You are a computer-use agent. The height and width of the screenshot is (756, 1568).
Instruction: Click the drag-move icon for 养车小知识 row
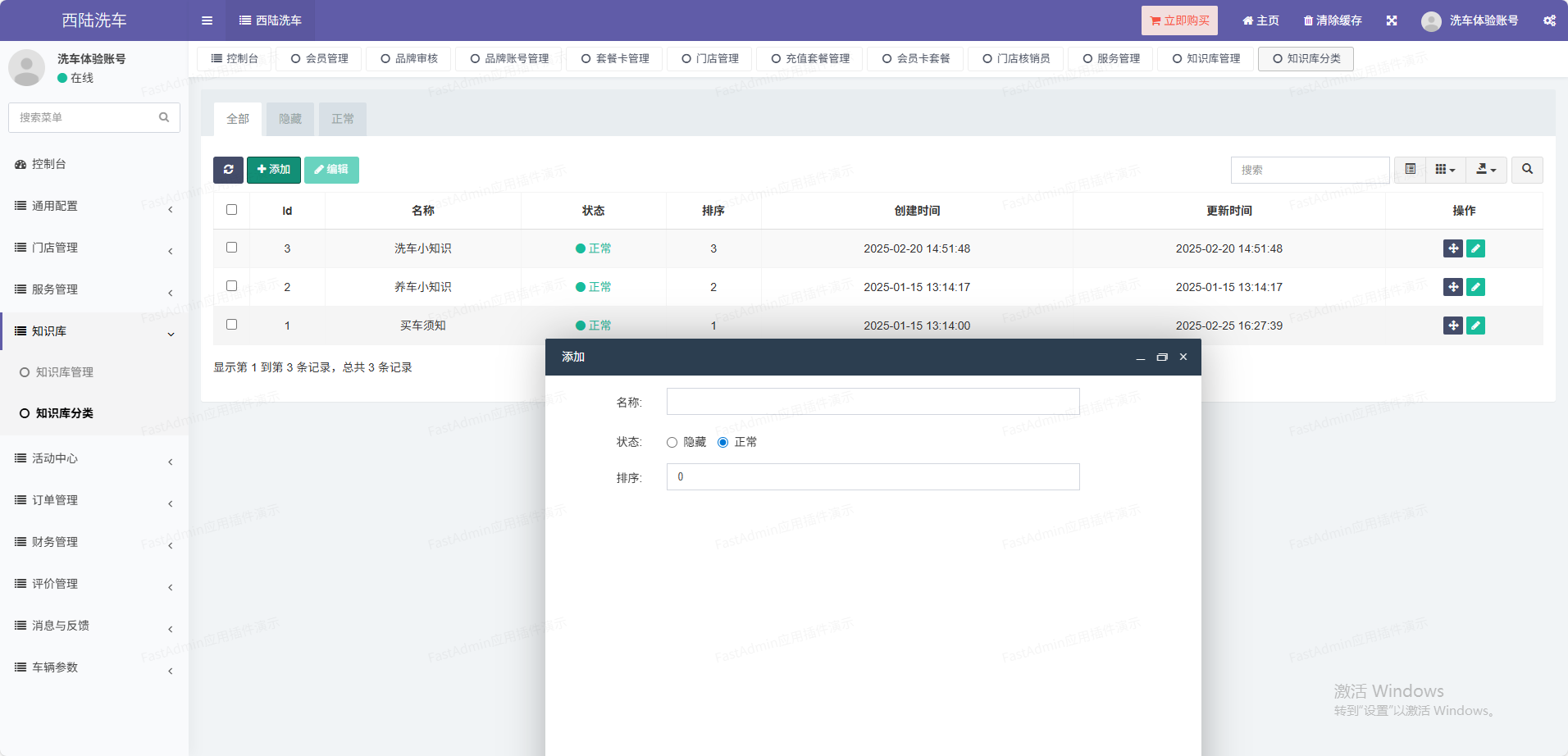pos(1452,287)
